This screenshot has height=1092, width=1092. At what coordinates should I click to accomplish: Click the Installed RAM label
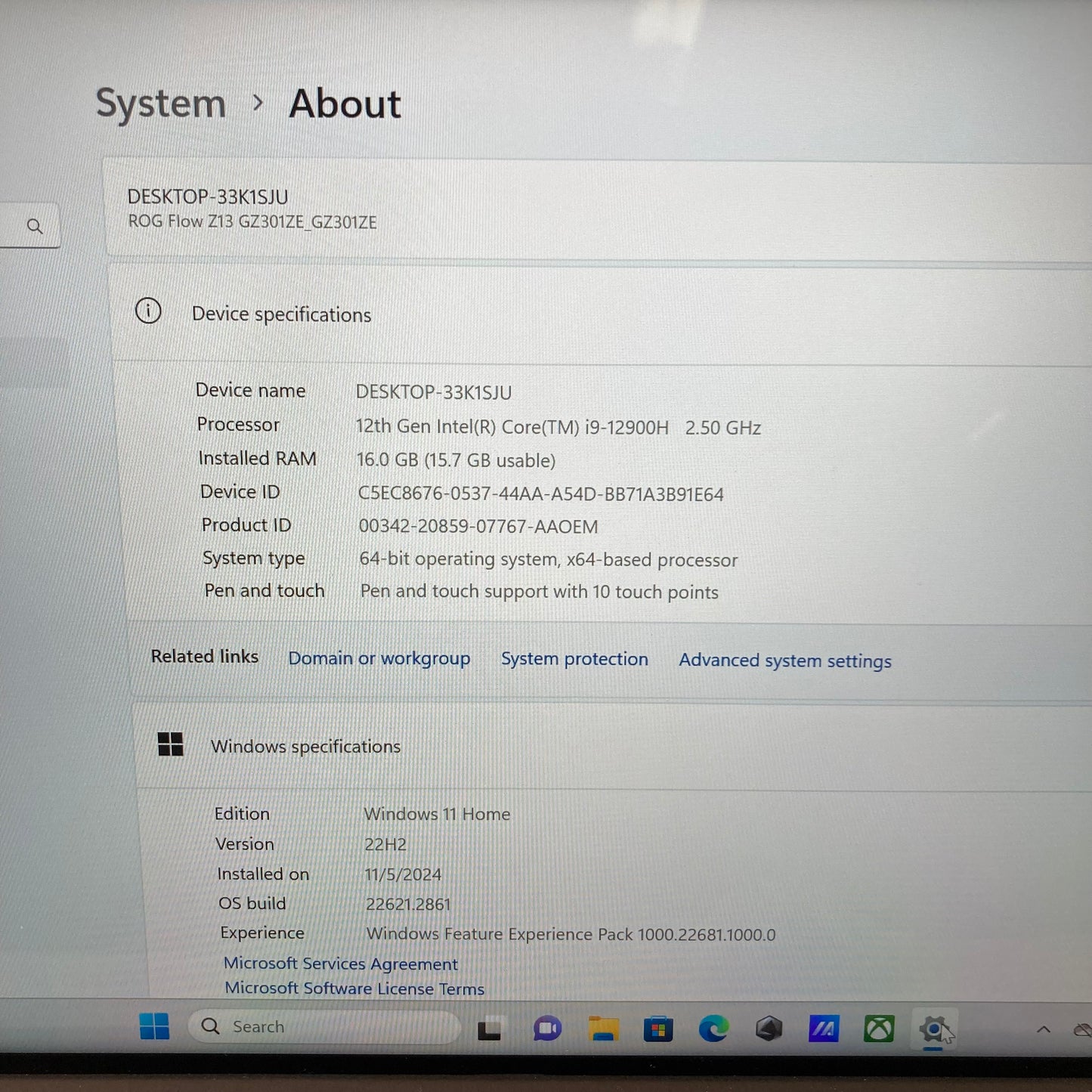pyautogui.click(x=257, y=458)
